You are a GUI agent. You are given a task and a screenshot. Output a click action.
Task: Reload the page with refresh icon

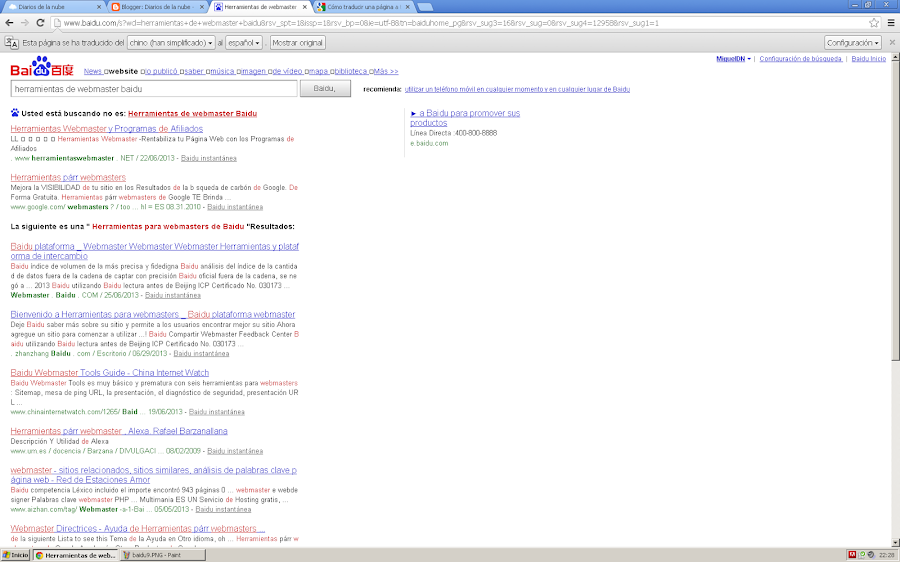pos(40,22)
